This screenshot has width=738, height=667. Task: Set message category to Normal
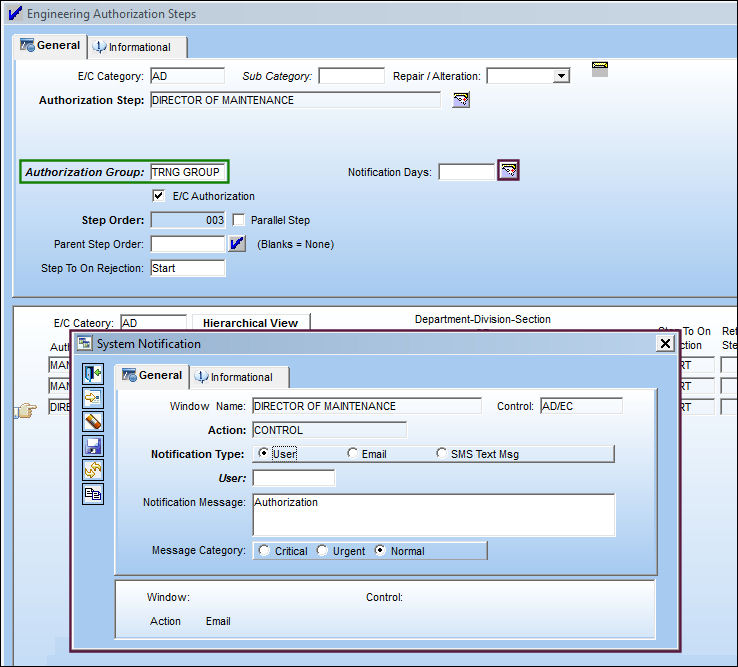pyautogui.click(x=380, y=550)
